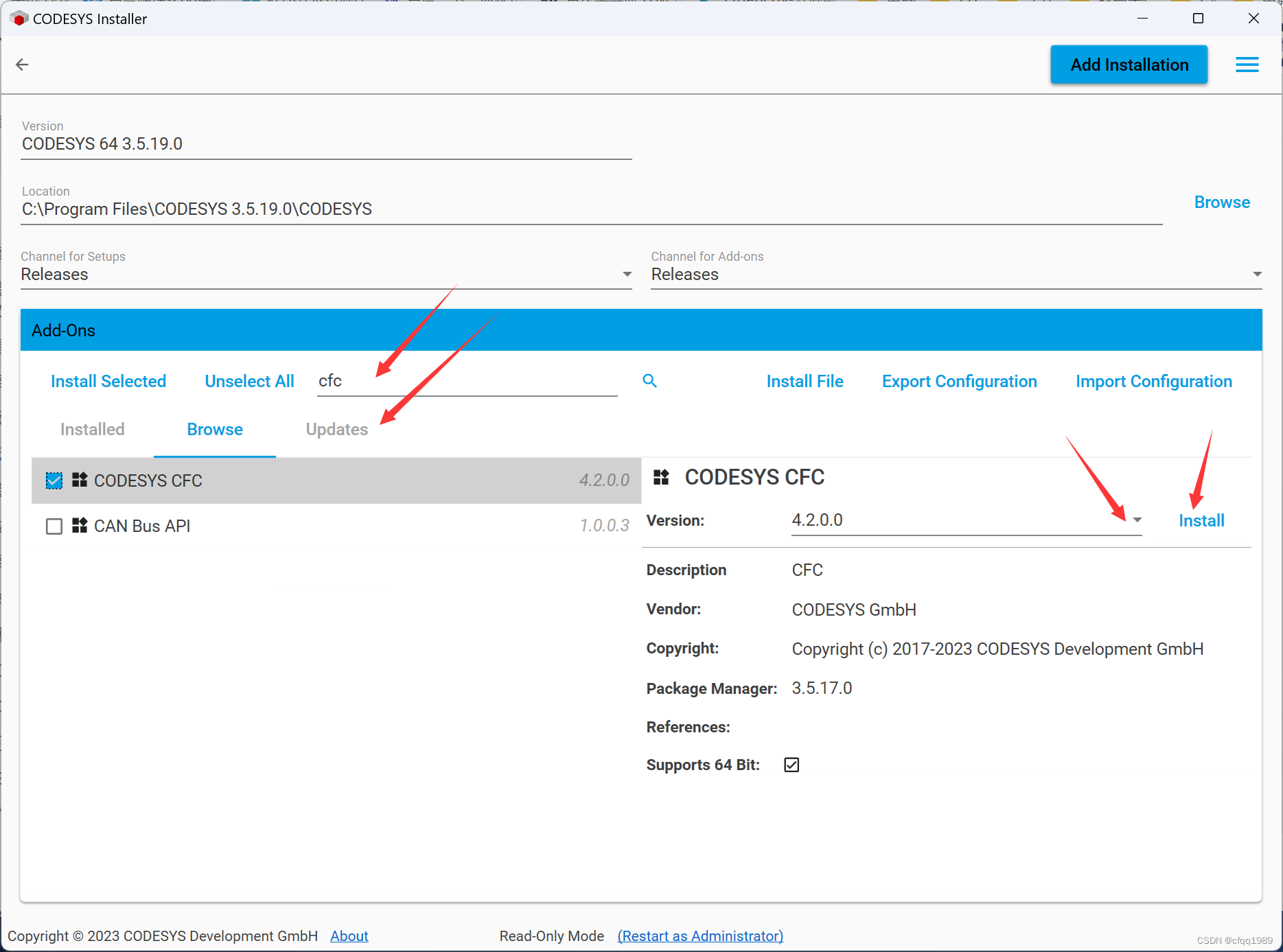The height and width of the screenshot is (952, 1283).
Task: Click Import Configuration
Action: (x=1153, y=382)
